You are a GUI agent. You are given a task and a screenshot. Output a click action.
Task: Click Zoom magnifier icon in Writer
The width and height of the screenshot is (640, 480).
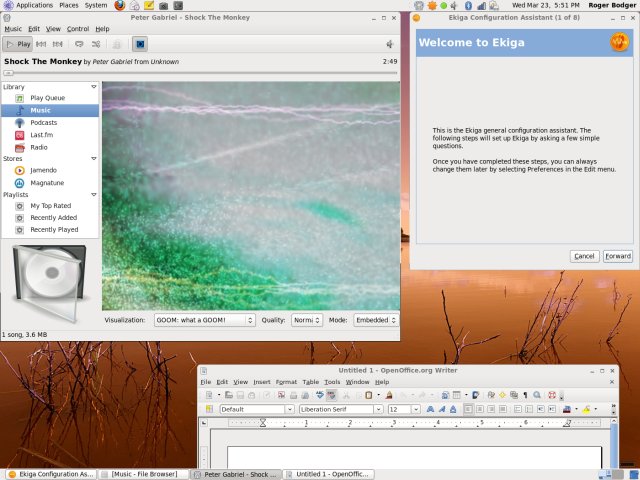tap(537, 395)
